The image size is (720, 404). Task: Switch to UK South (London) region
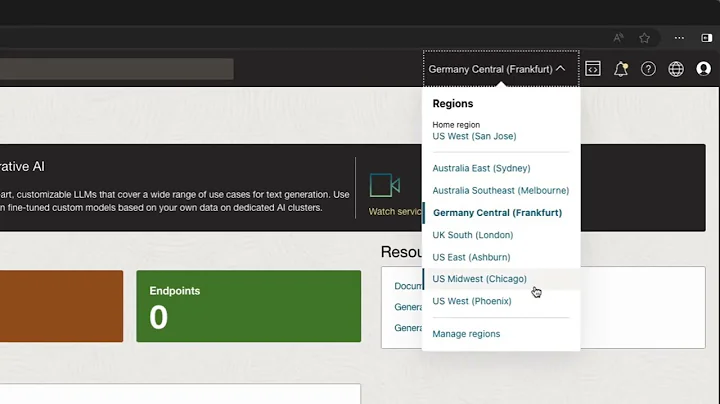[x=472, y=235]
